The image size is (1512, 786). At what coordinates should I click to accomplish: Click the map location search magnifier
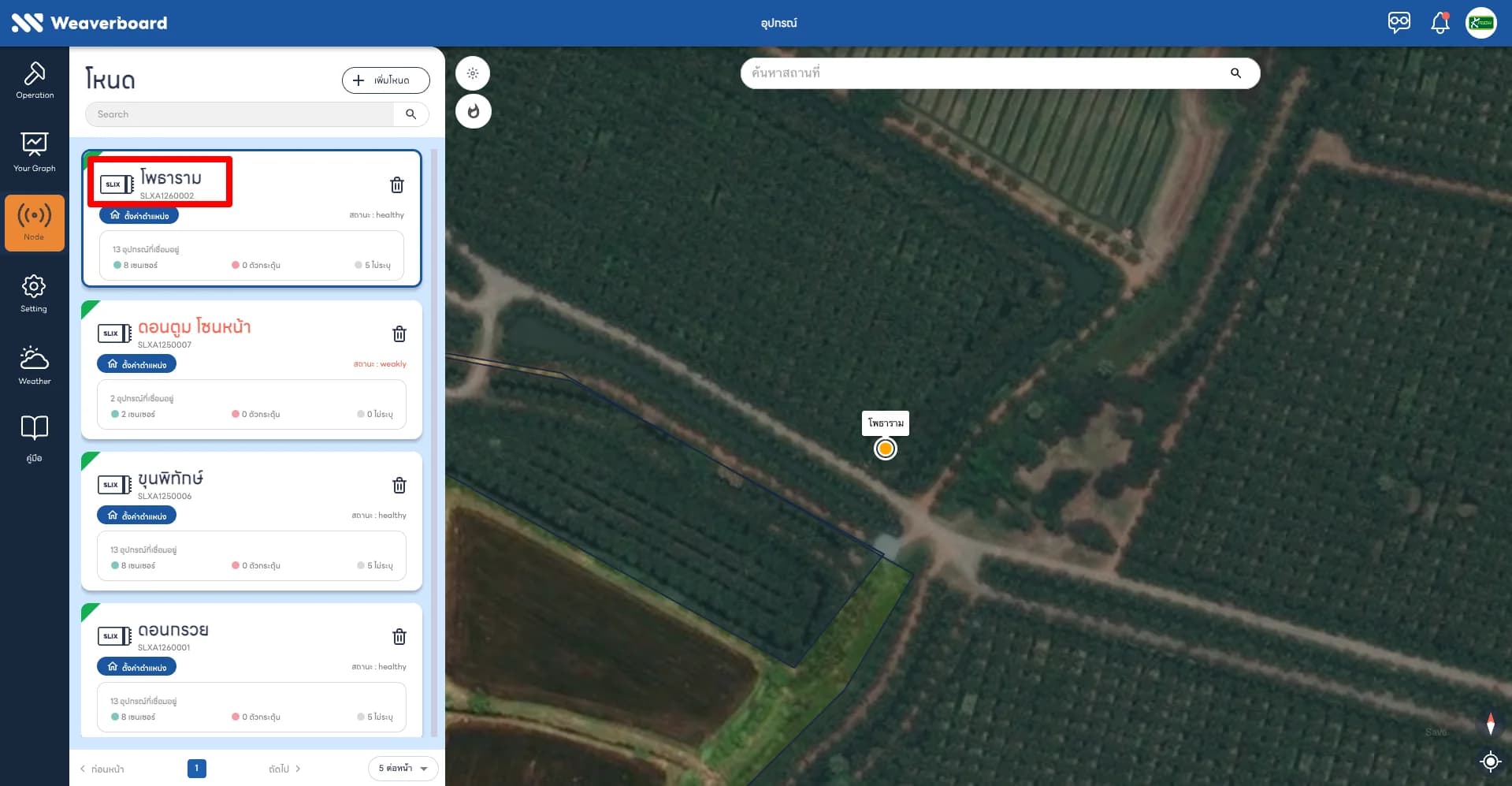click(1235, 73)
